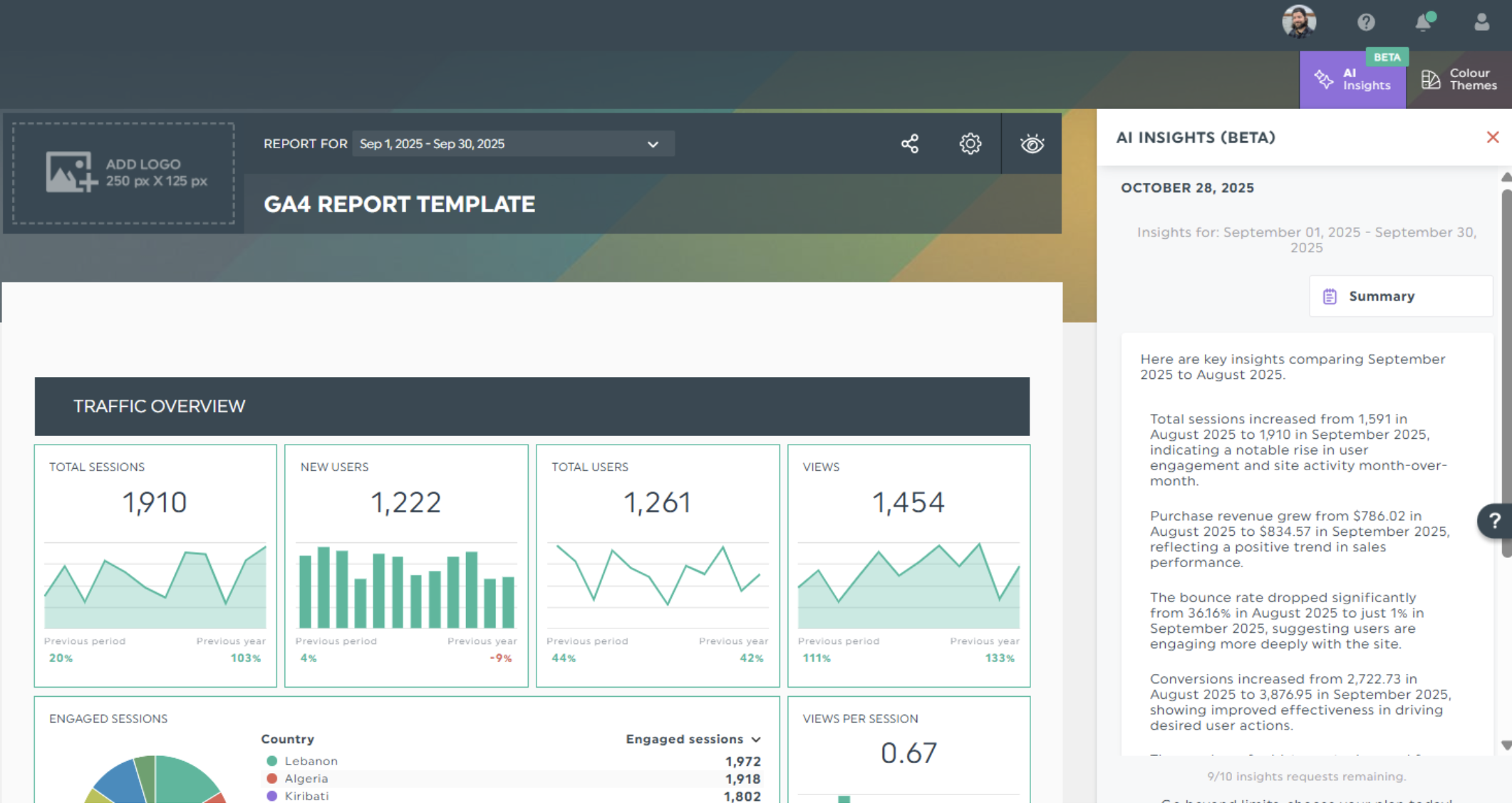Click the teal Lebanon legend swatch
Screen dimensions: 1512x808
coord(271,761)
